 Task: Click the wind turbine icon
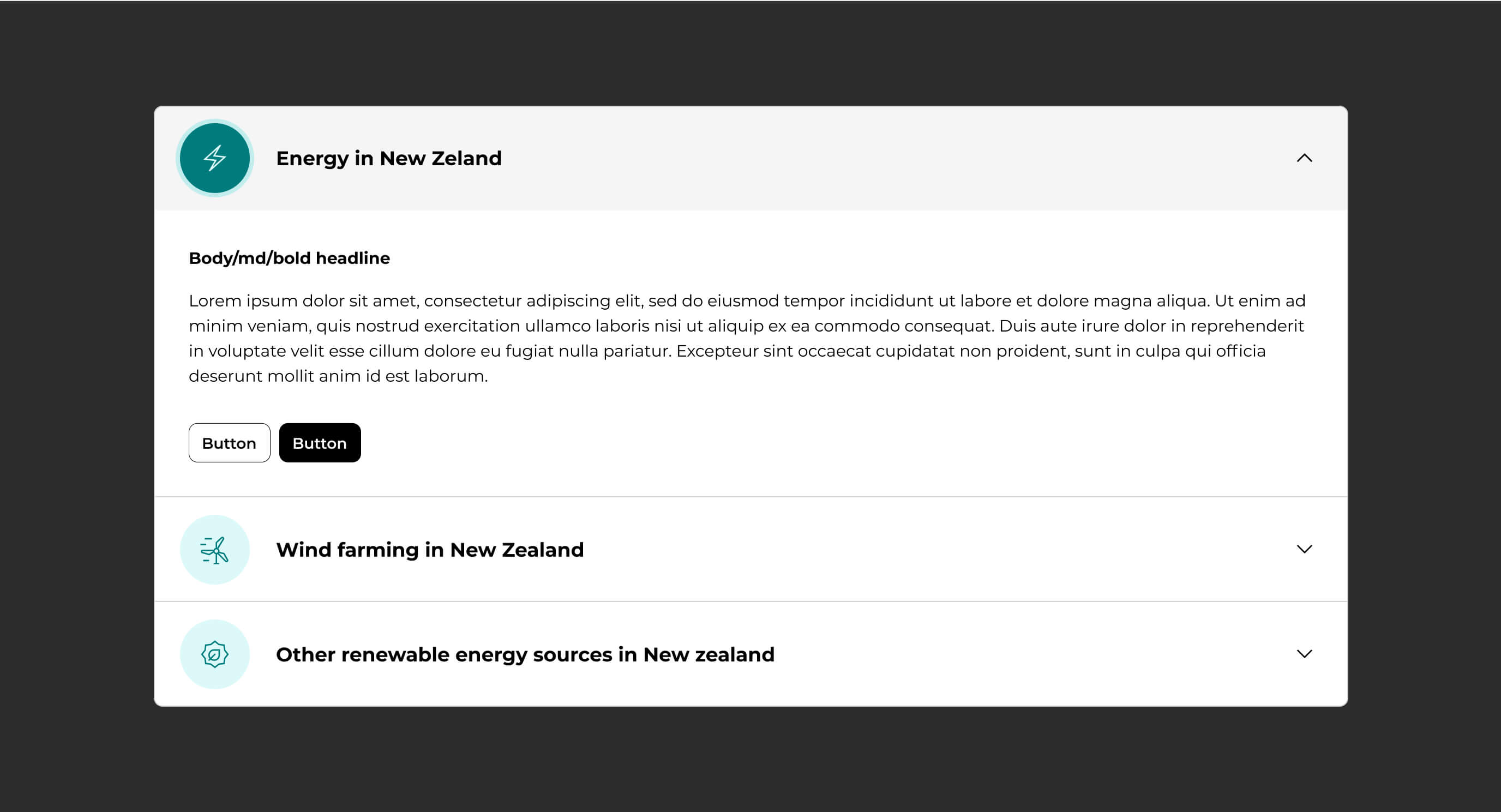(214, 550)
